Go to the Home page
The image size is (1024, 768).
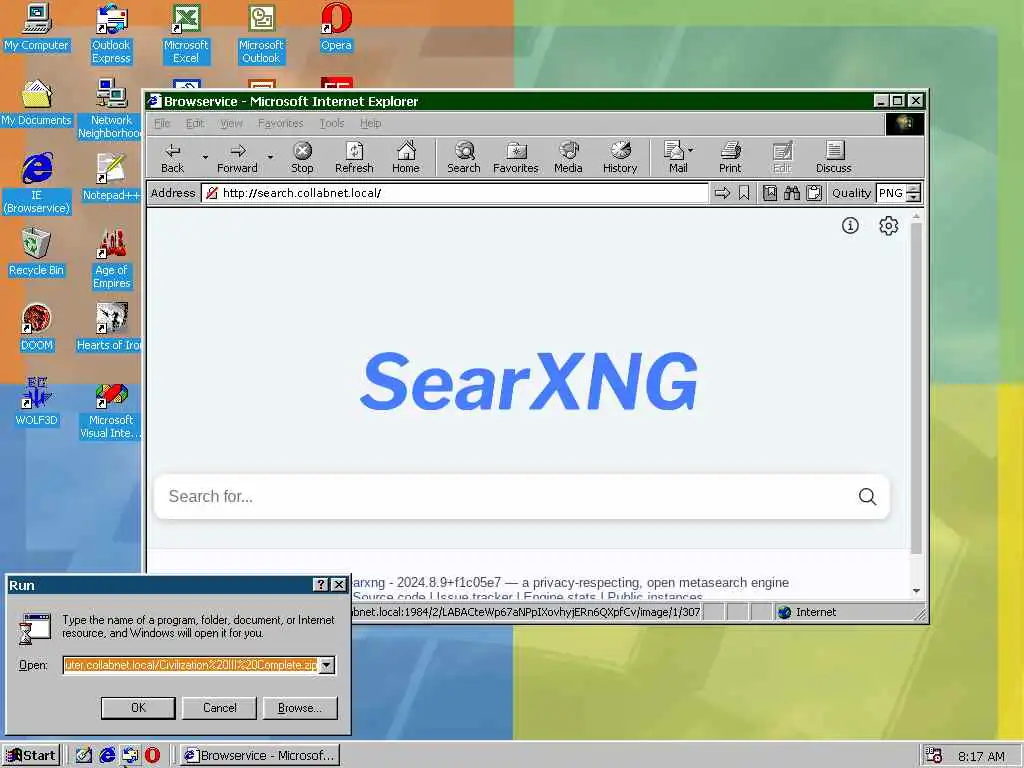406,157
